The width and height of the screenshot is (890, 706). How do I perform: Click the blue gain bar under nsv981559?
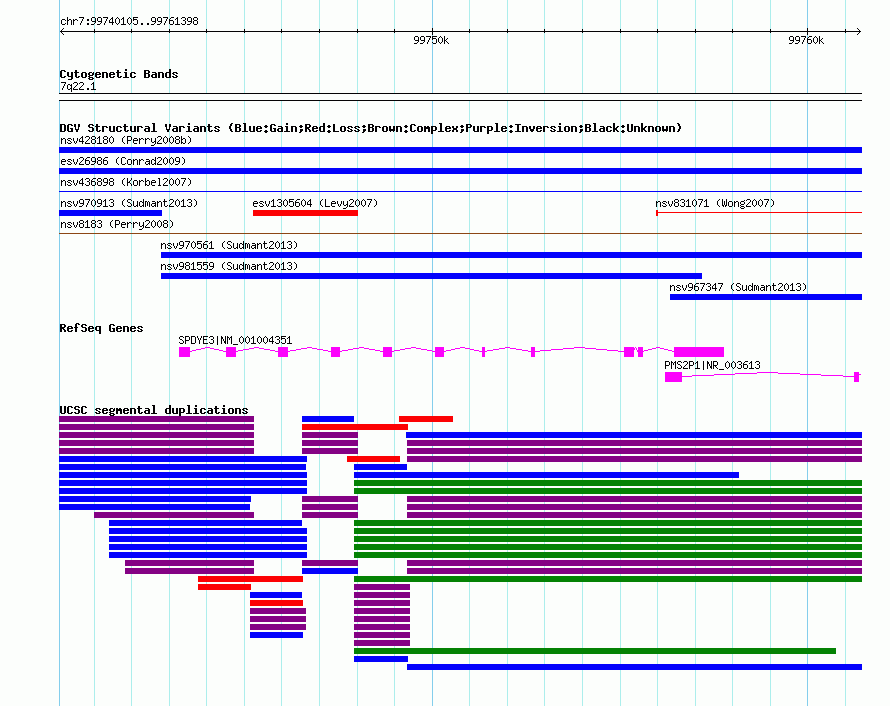pyautogui.click(x=431, y=276)
